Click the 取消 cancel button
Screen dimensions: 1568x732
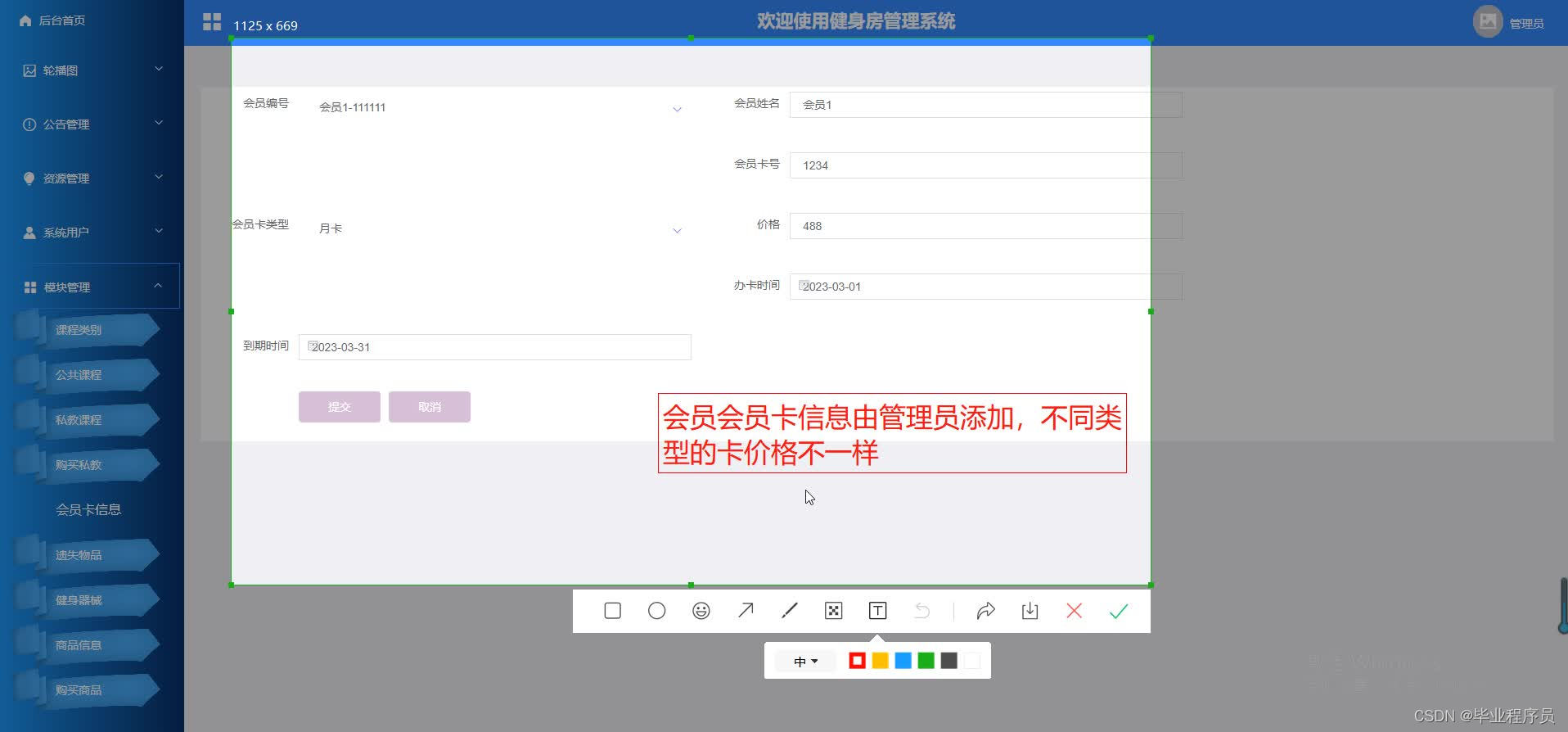pos(430,407)
